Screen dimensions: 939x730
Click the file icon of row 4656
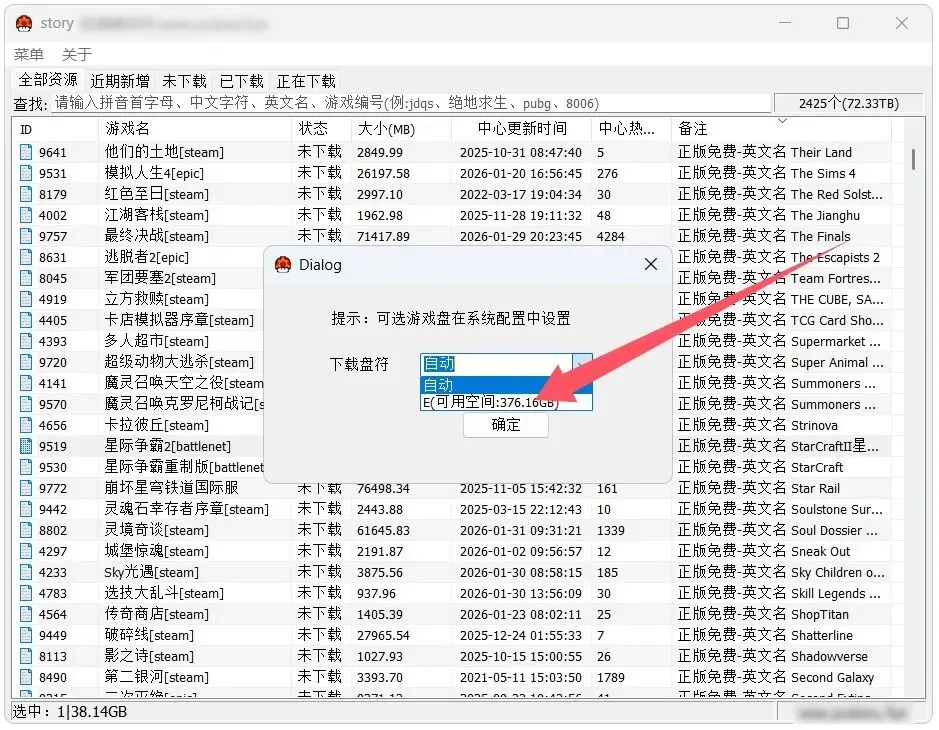click(x=26, y=425)
